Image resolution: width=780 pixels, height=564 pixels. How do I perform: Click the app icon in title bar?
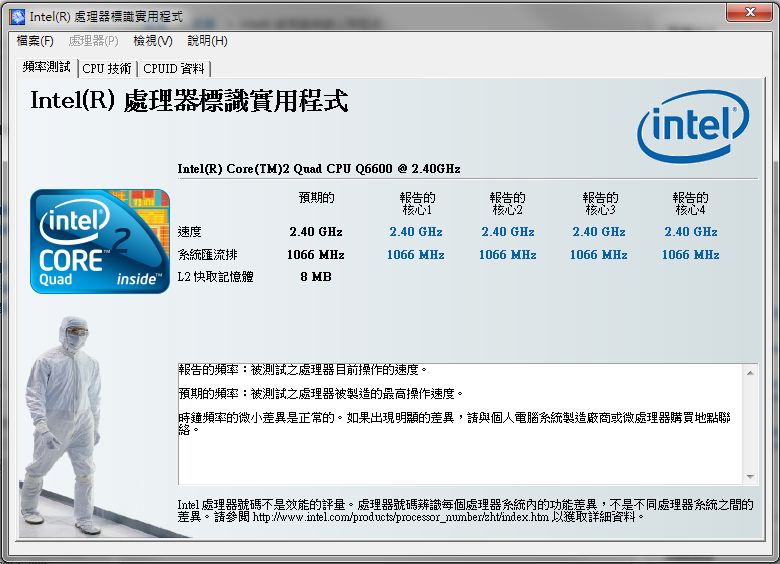click(x=17, y=16)
